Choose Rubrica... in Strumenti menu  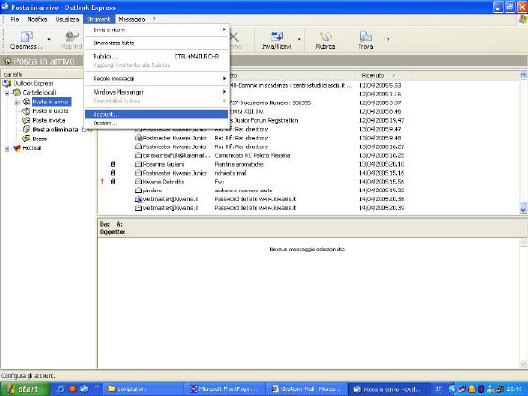(157, 56)
